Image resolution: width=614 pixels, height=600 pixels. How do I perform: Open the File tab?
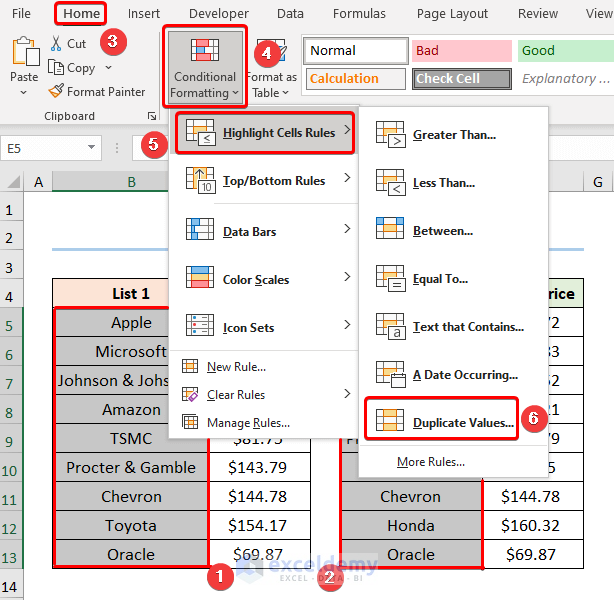[x=21, y=14]
